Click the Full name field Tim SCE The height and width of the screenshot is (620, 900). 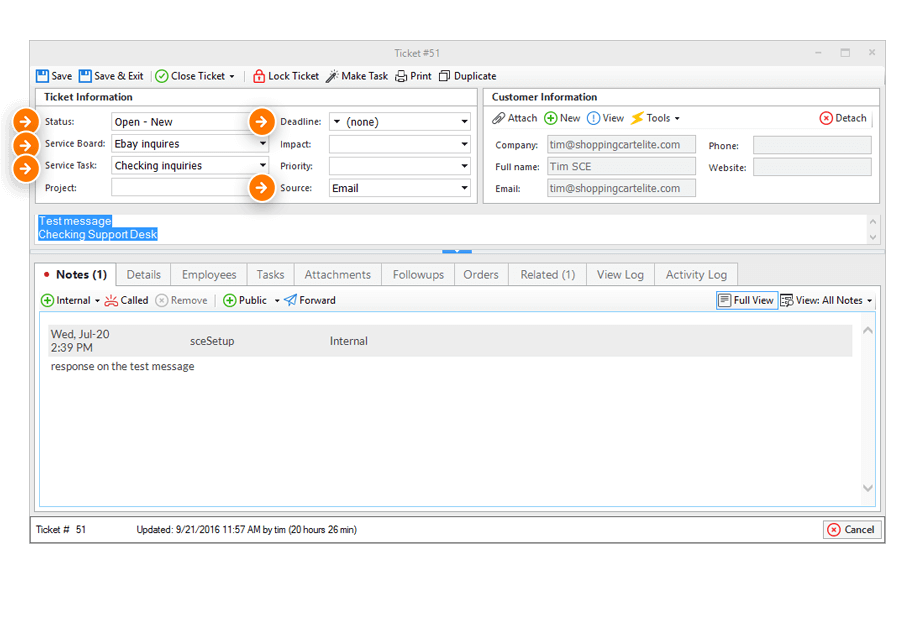pyautogui.click(x=621, y=166)
